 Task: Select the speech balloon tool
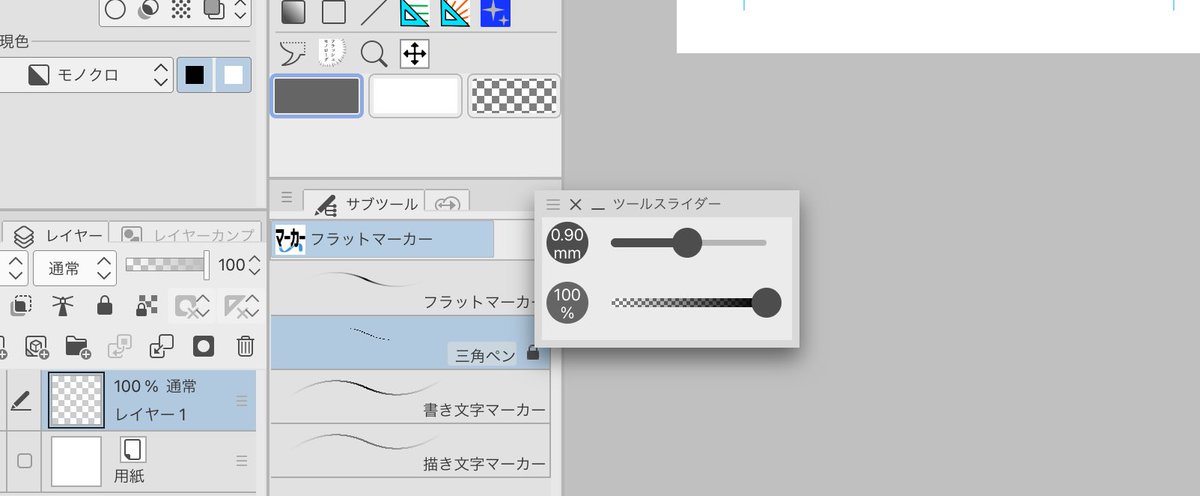(293, 53)
